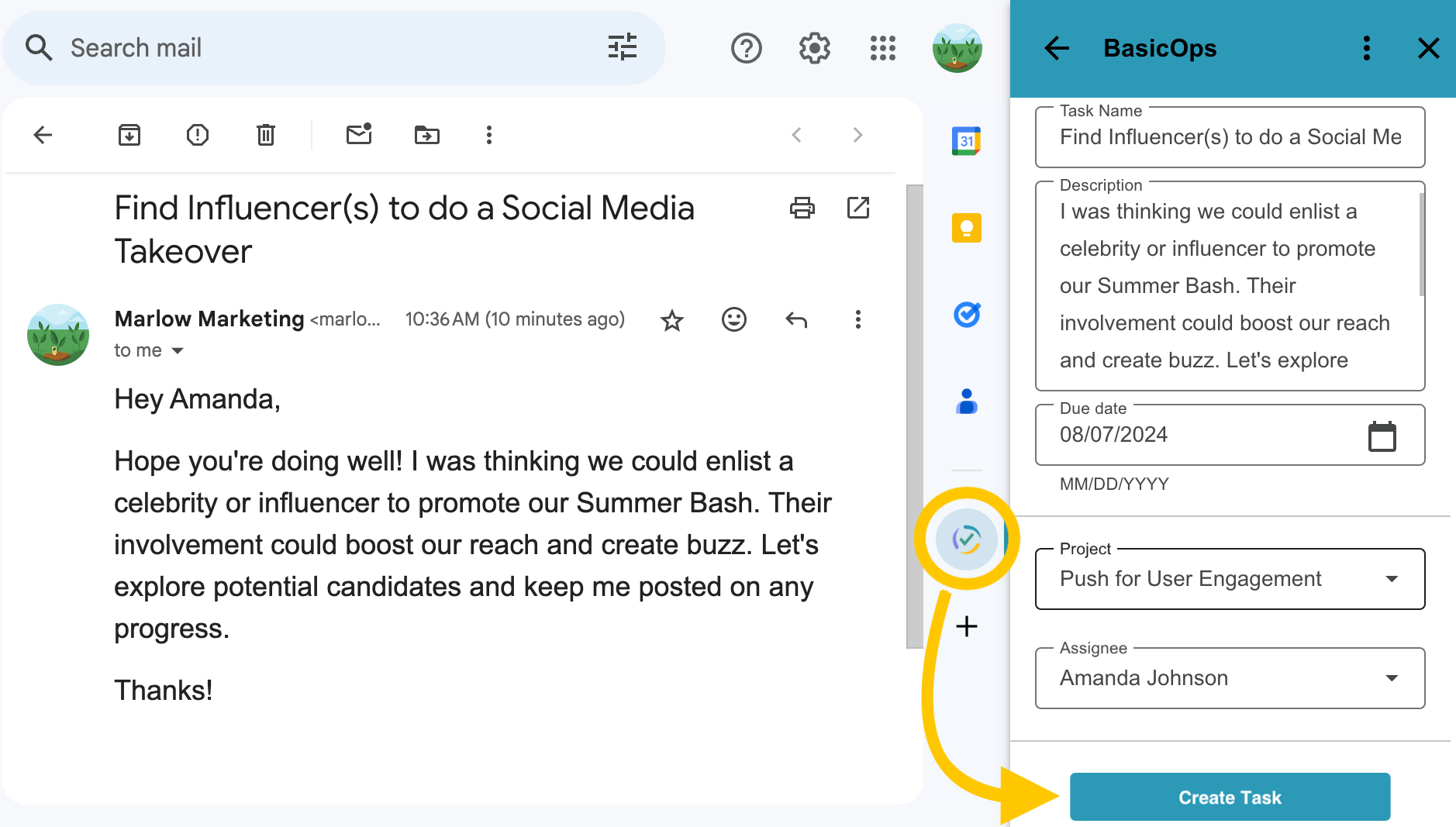Click the Create Task button

pos(1229,797)
